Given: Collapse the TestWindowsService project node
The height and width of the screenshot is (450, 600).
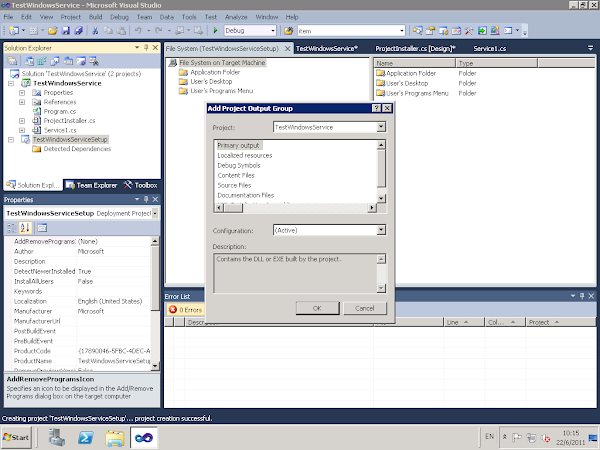Looking at the screenshot, I should click(11, 83).
